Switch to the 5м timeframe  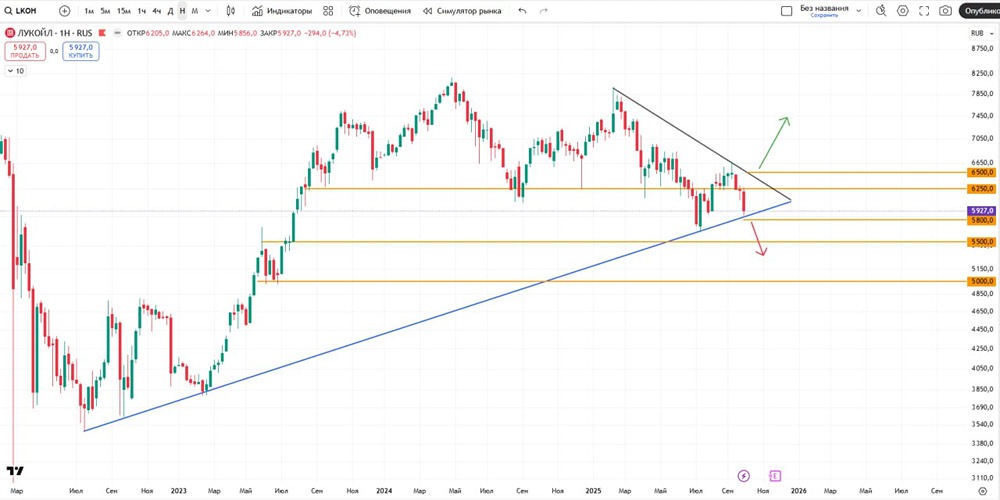[105, 11]
